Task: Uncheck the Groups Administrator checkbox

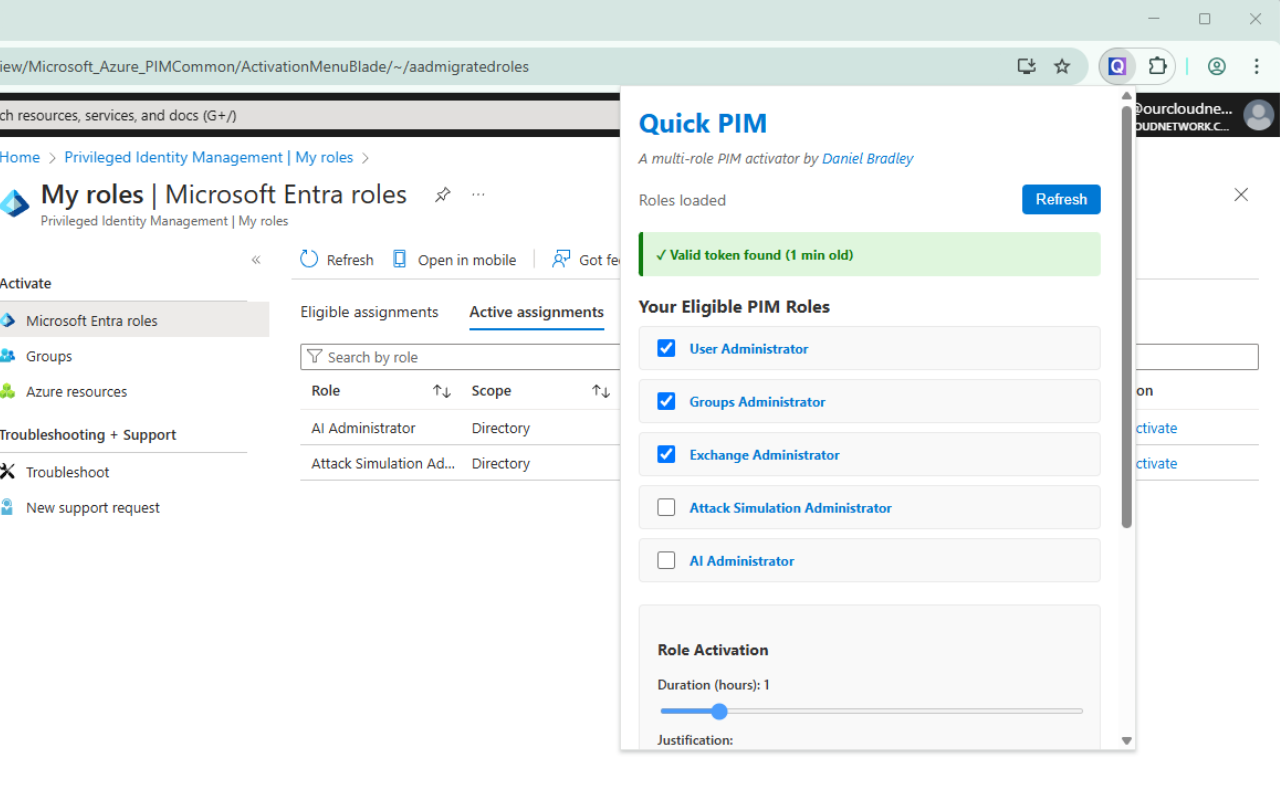Action: click(x=666, y=401)
